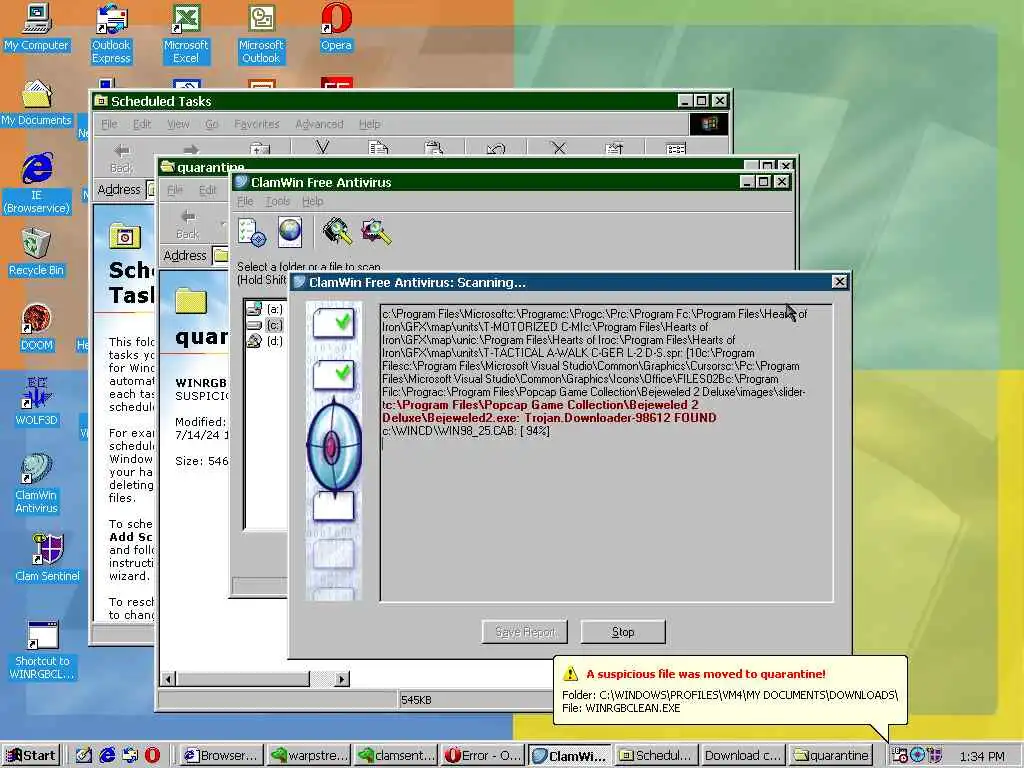Select the Microsoft Outlook desktop icon
The height and width of the screenshot is (768, 1024).
click(261, 34)
